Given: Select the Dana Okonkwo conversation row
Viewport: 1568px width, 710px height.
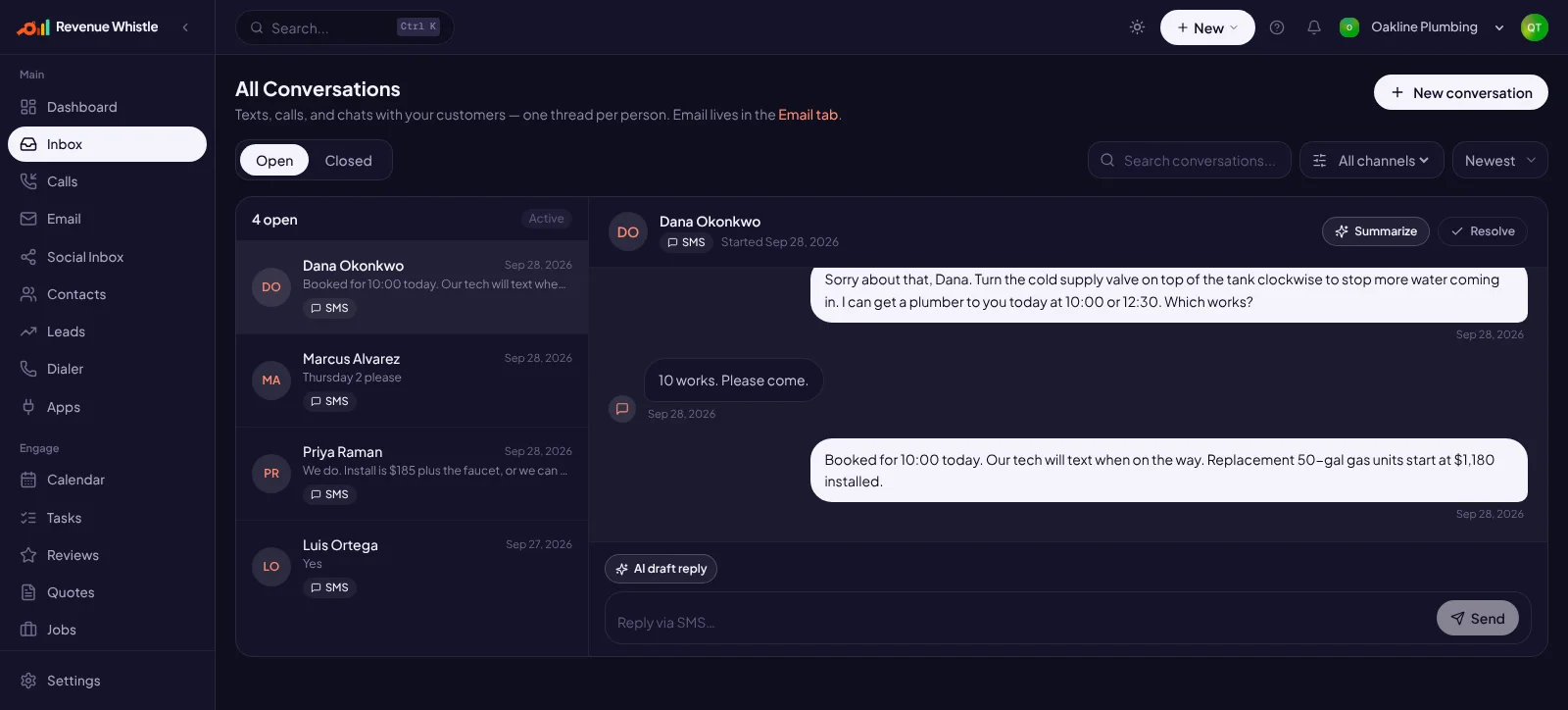Looking at the screenshot, I should [x=412, y=287].
